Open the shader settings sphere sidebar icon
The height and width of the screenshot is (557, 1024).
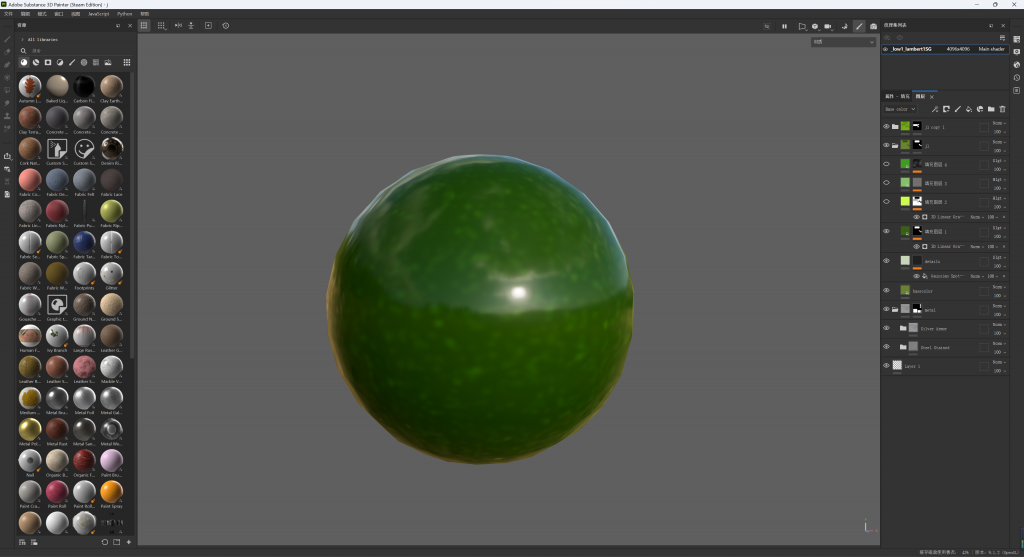click(1017, 65)
